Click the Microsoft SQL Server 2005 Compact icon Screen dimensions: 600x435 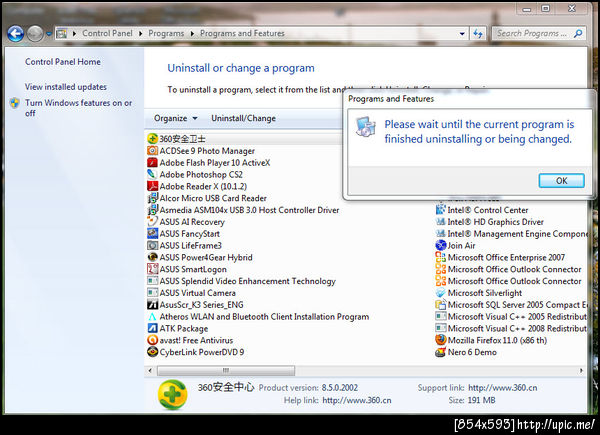(x=441, y=305)
